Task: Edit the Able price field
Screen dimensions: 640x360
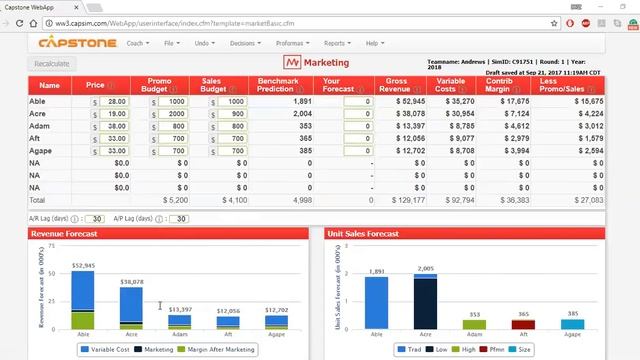Action: (x=113, y=102)
